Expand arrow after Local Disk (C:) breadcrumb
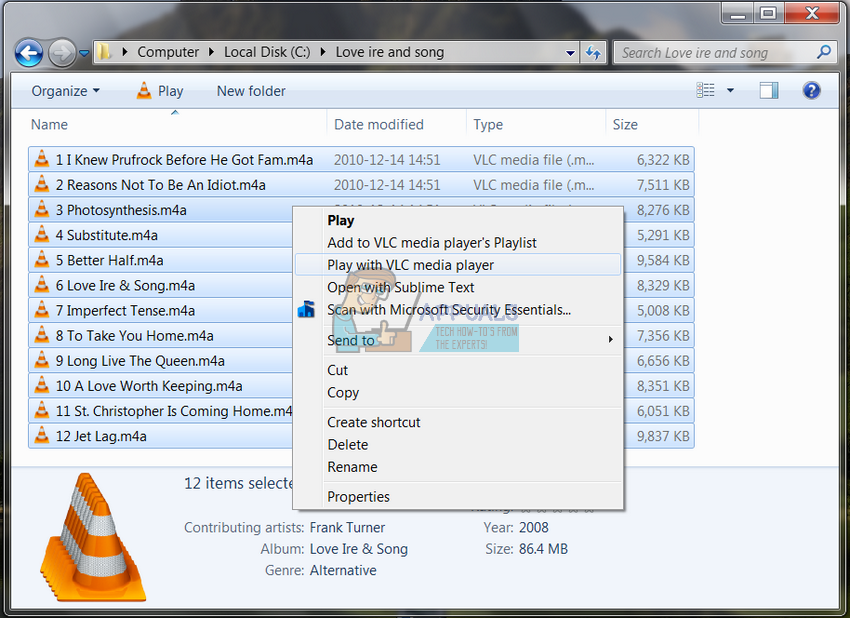This screenshot has width=850, height=618. click(x=323, y=52)
